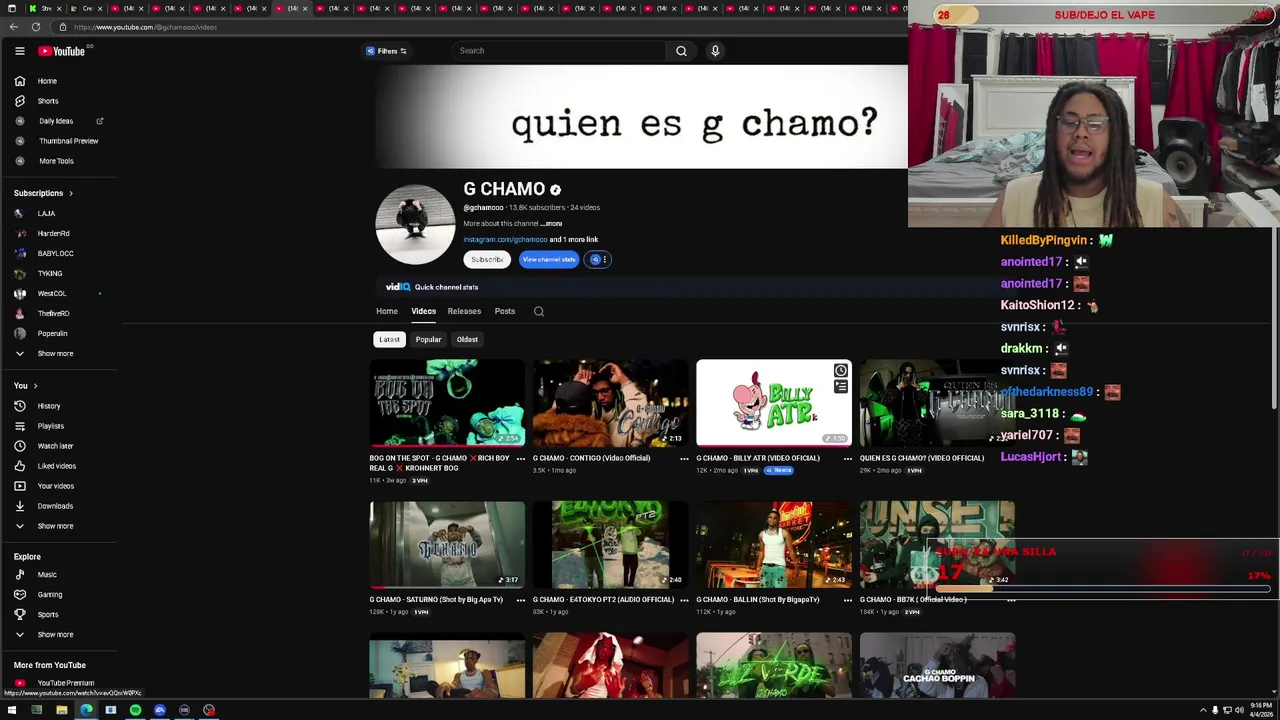1280x720 pixels.
Task: Click the YouTube search input field
Action: pyautogui.click(x=558, y=51)
